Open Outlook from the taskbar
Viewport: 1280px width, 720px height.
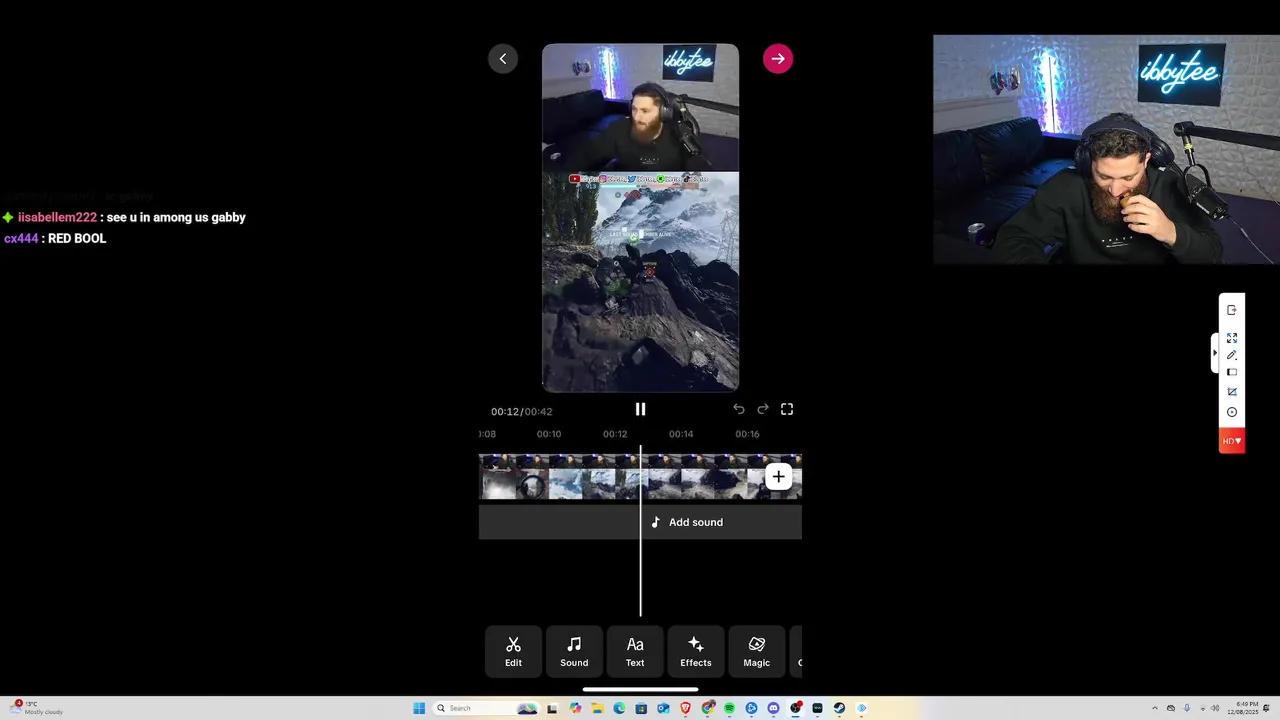pos(663,708)
